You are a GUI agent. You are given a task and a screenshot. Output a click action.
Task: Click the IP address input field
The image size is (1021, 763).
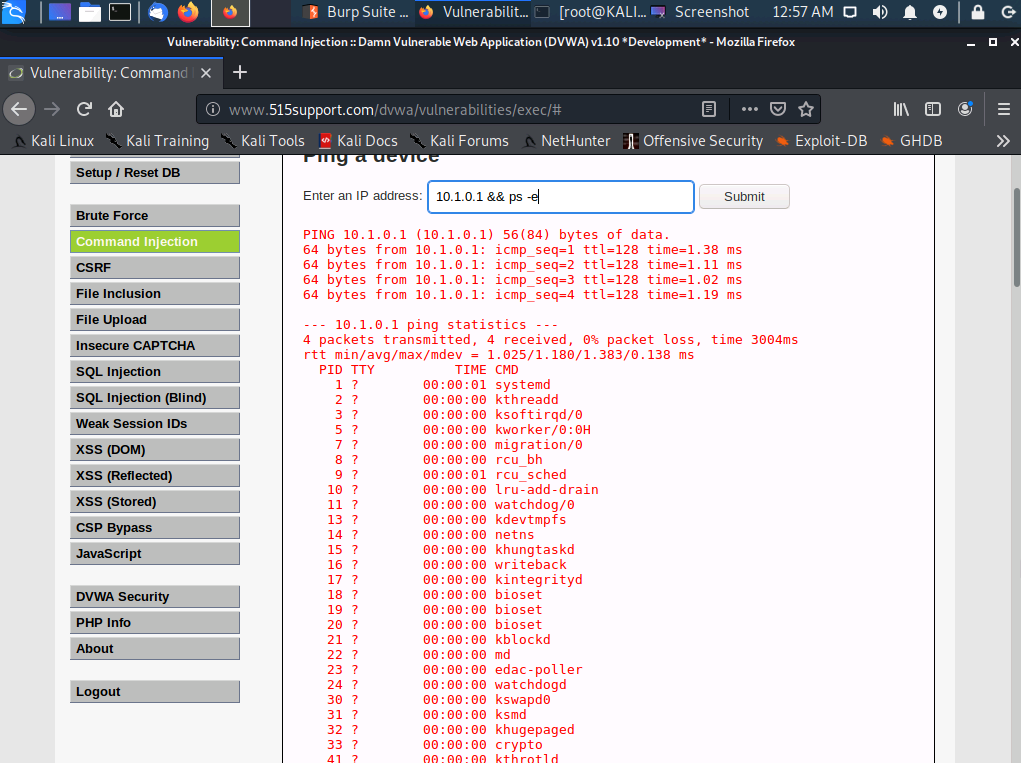coord(560,196)
